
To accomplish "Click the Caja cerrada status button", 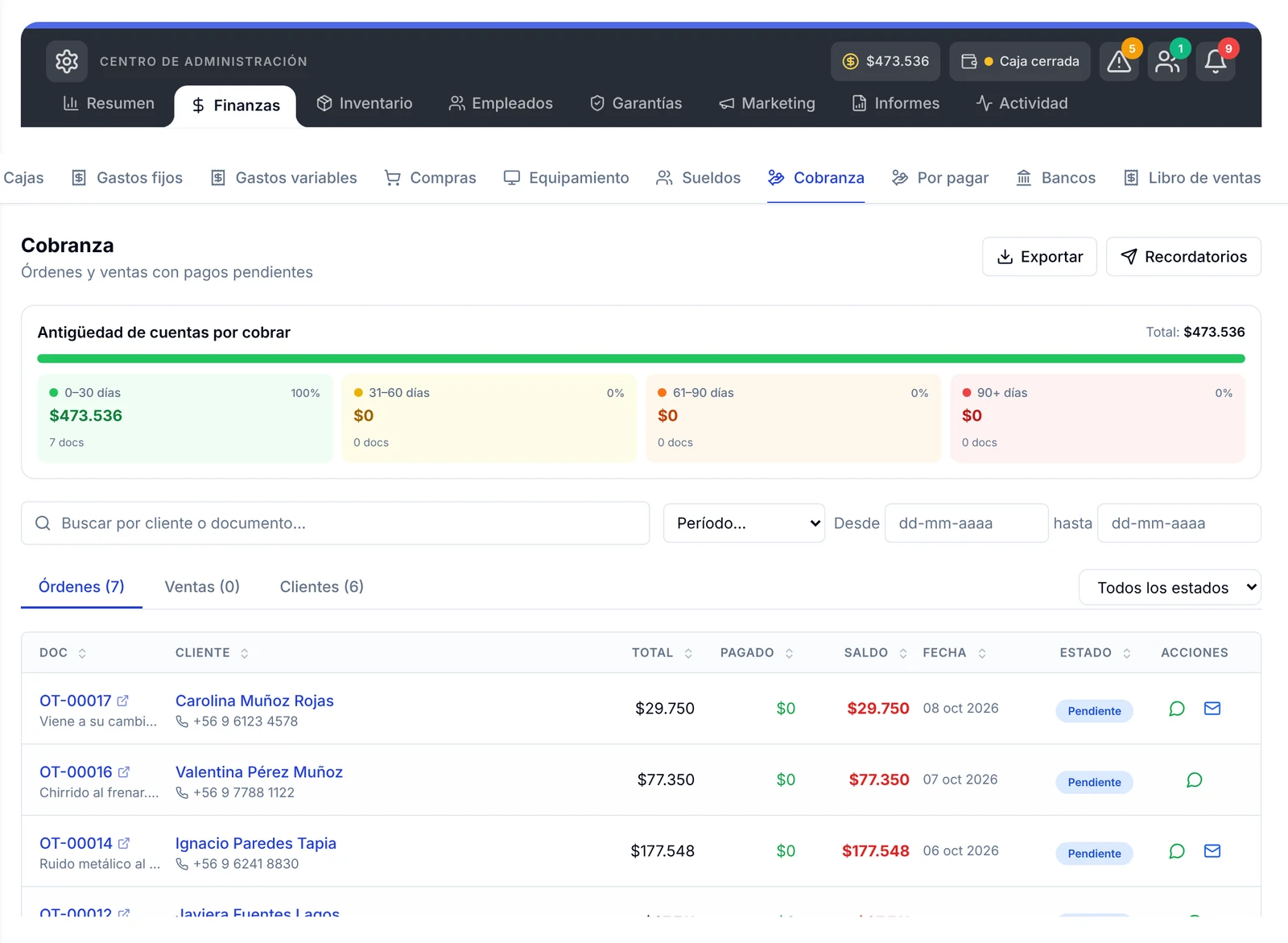I will coord(1020,61).
